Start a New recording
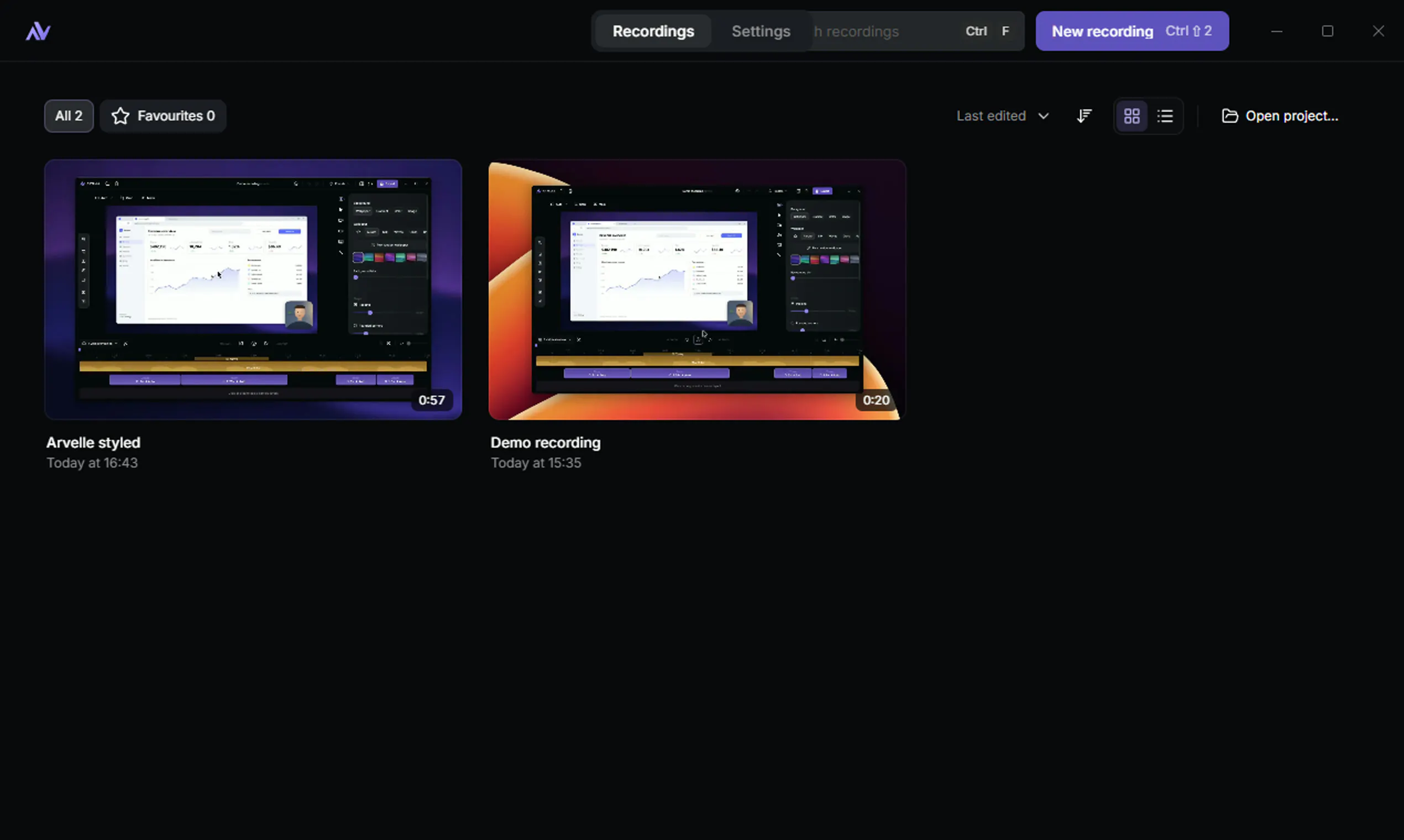 click(1132, 31)
